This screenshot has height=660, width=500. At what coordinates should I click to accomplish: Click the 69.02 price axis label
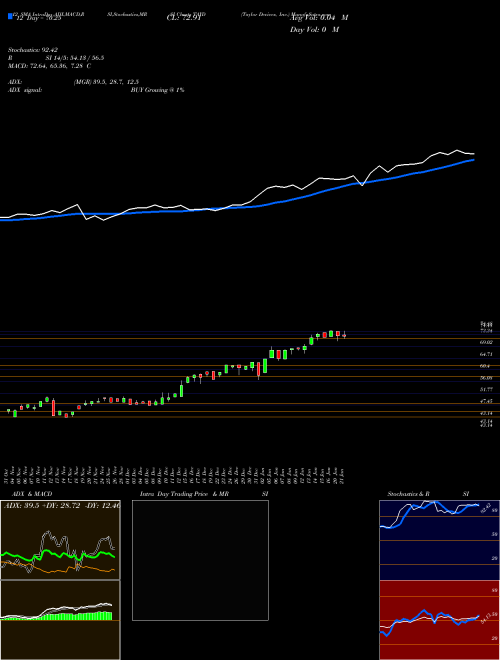(x=487, y=343)
